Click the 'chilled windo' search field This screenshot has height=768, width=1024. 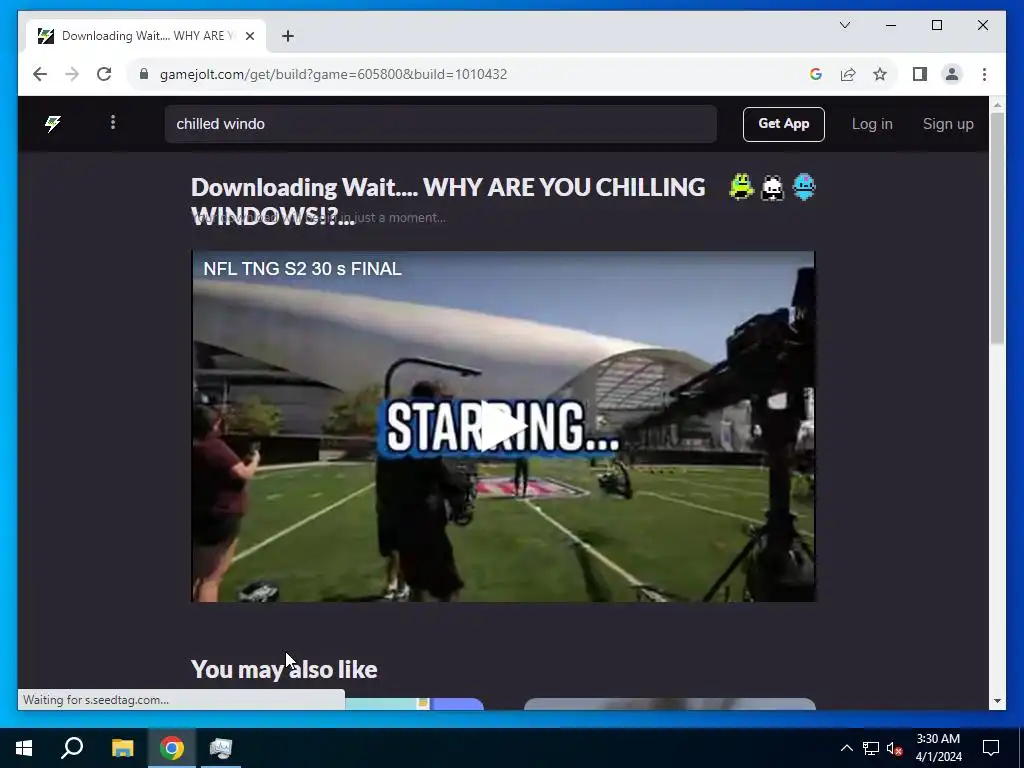[441, 124]
